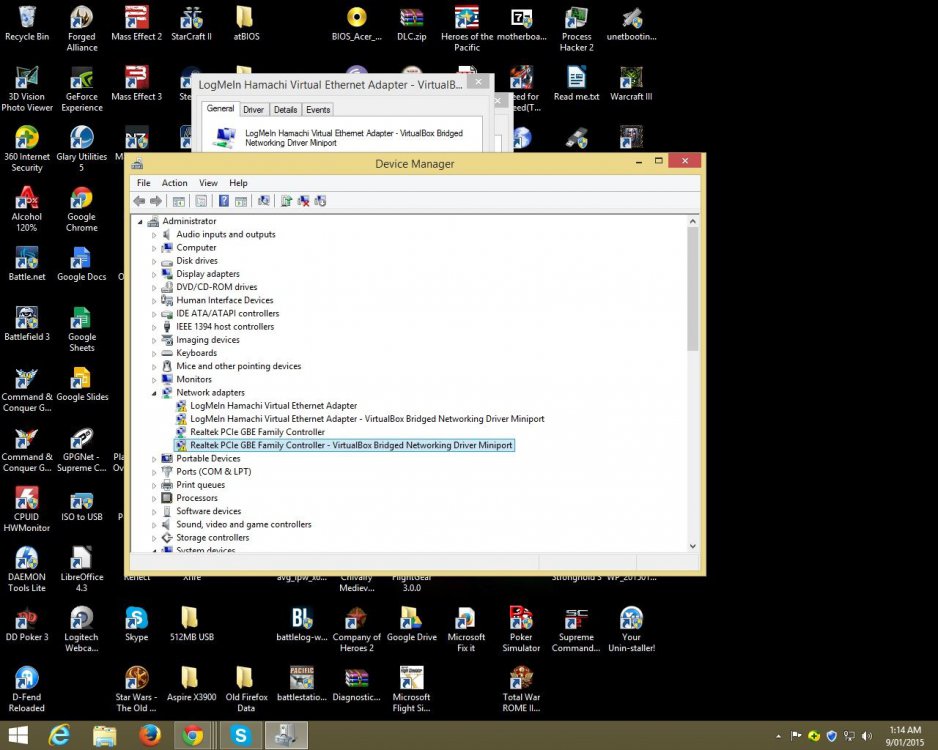This screenshot has height=750, width=938.
Task: Open Internet Explorer from the taskbar
Action: click(x=59, y=735)
